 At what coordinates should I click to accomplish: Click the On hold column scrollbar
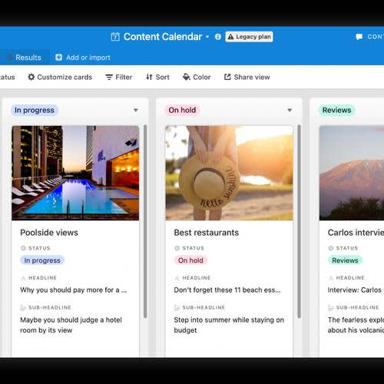[299, 222]
